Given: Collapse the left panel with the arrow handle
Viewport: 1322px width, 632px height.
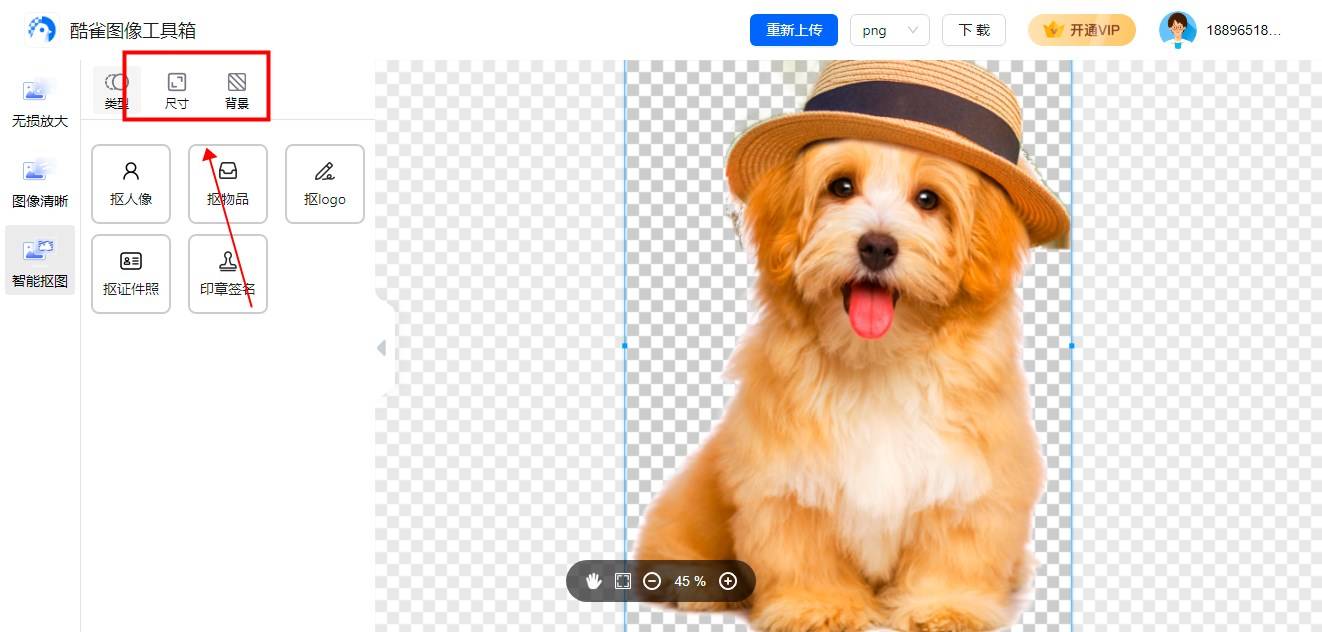Looking at the screenshot, I should point(382,348).
